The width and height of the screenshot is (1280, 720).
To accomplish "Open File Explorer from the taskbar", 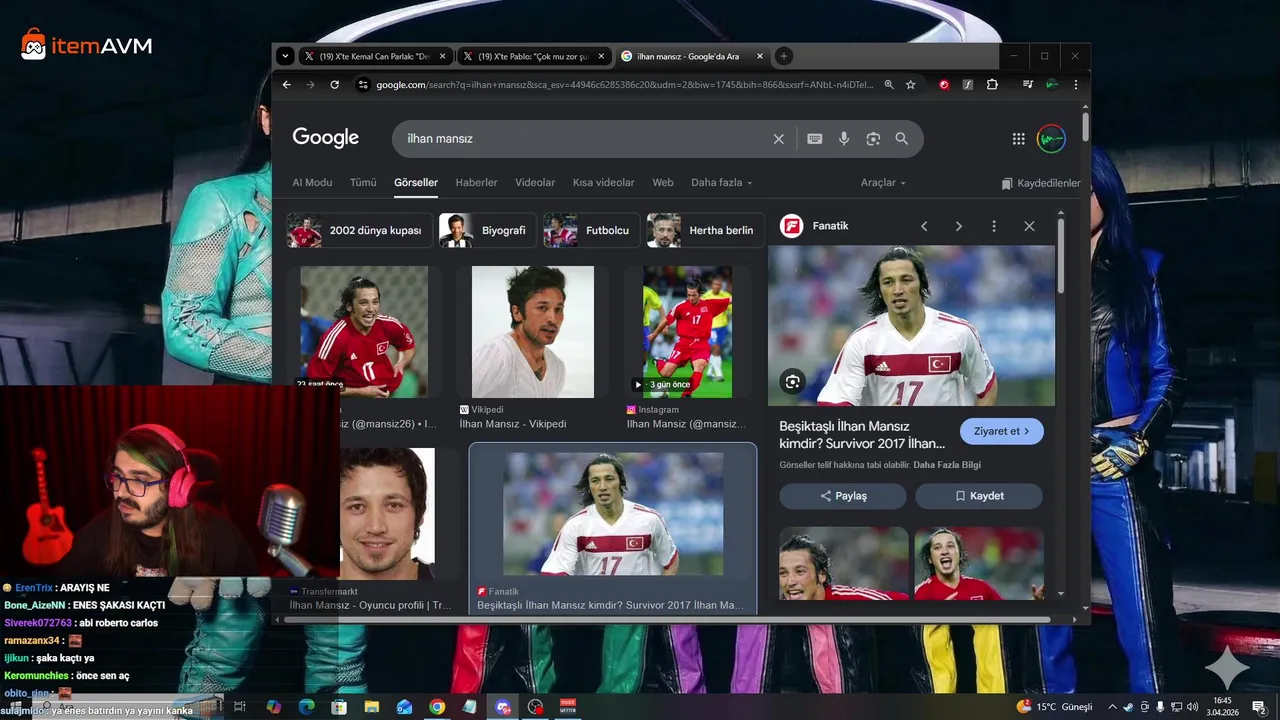I will tap(372, 706).
